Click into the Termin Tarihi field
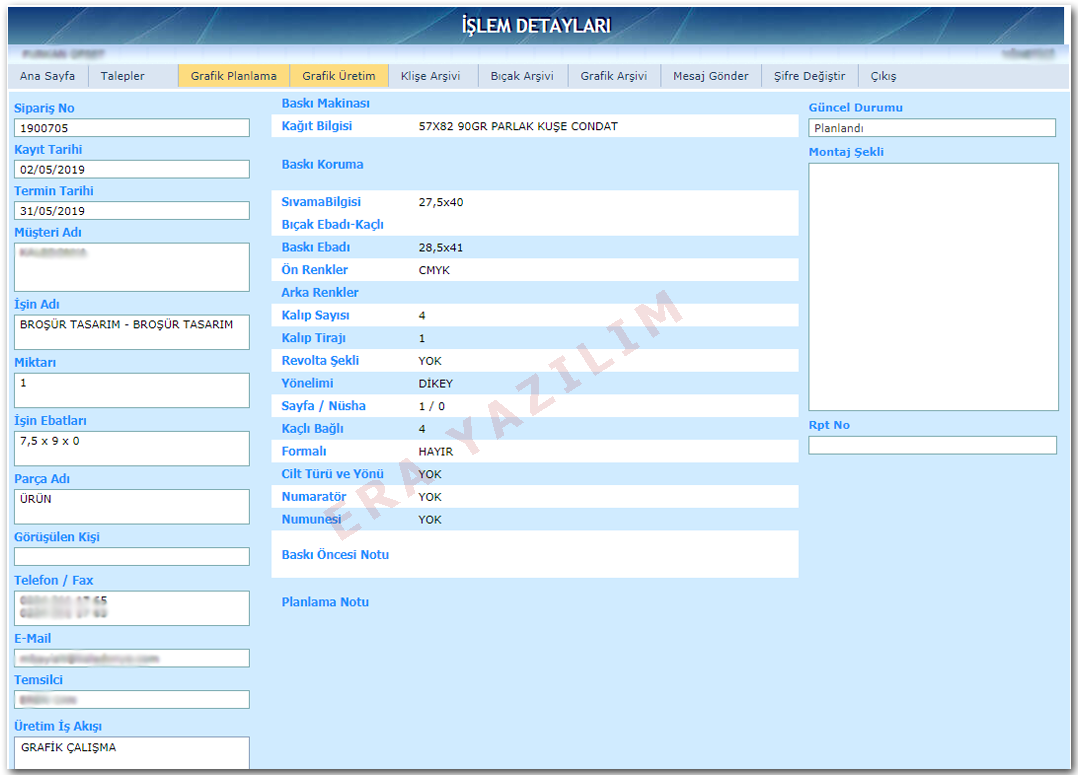Screen dimensions: 1078x775 pyautogui.click(x=132, y=211)
